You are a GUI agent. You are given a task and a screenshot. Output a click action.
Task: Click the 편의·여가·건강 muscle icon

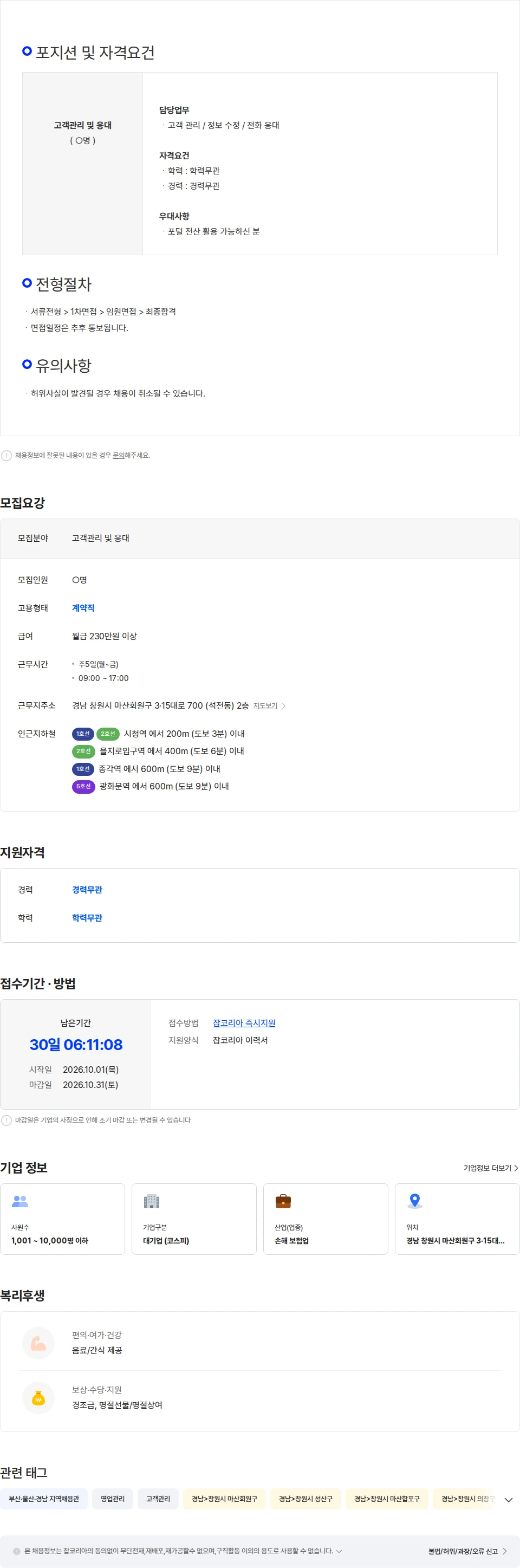point(38,1343)
